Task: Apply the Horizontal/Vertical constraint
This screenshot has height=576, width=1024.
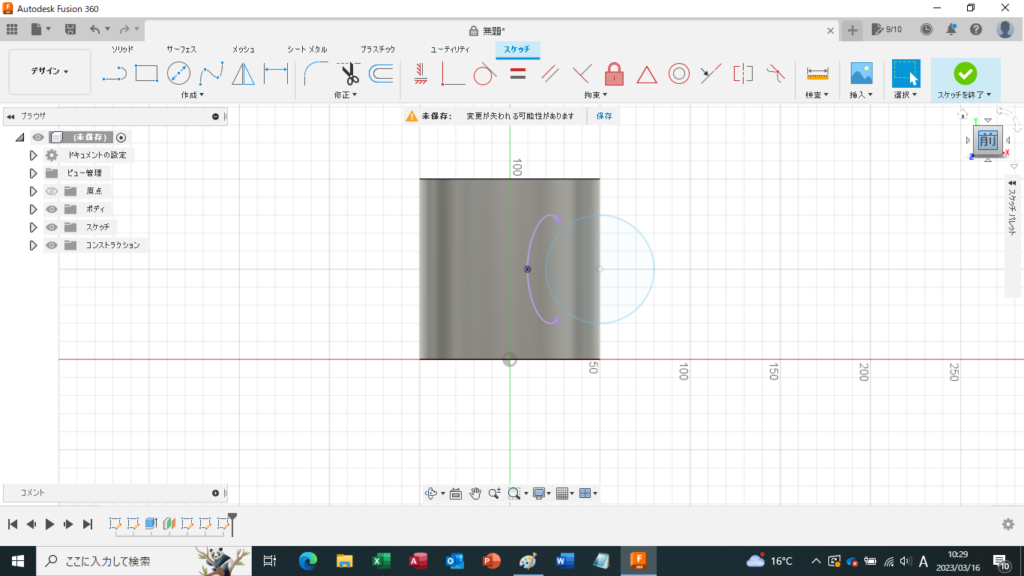Action: click(421, 73)
